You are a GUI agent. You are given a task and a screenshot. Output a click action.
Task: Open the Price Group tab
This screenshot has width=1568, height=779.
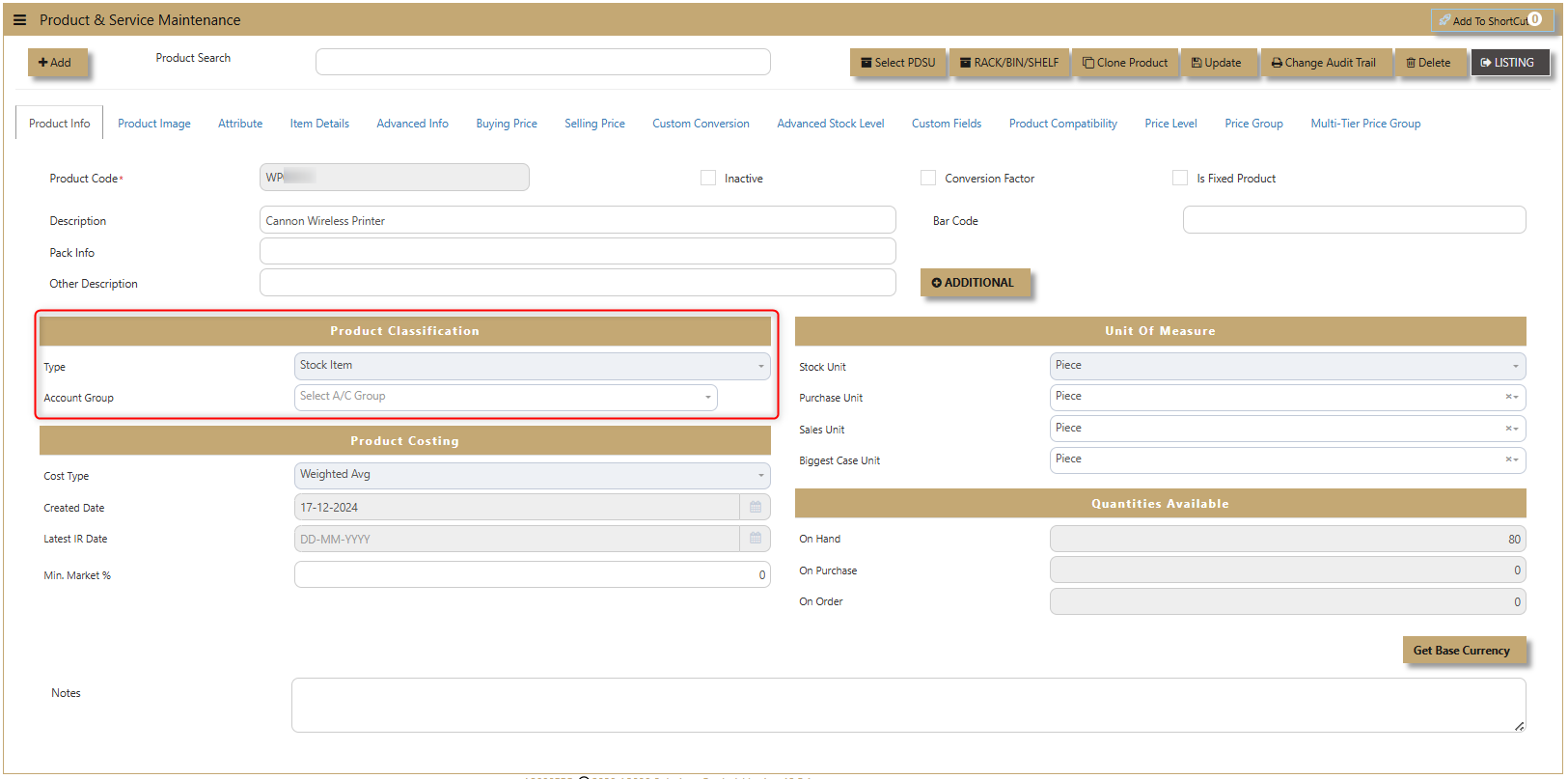1253,124
